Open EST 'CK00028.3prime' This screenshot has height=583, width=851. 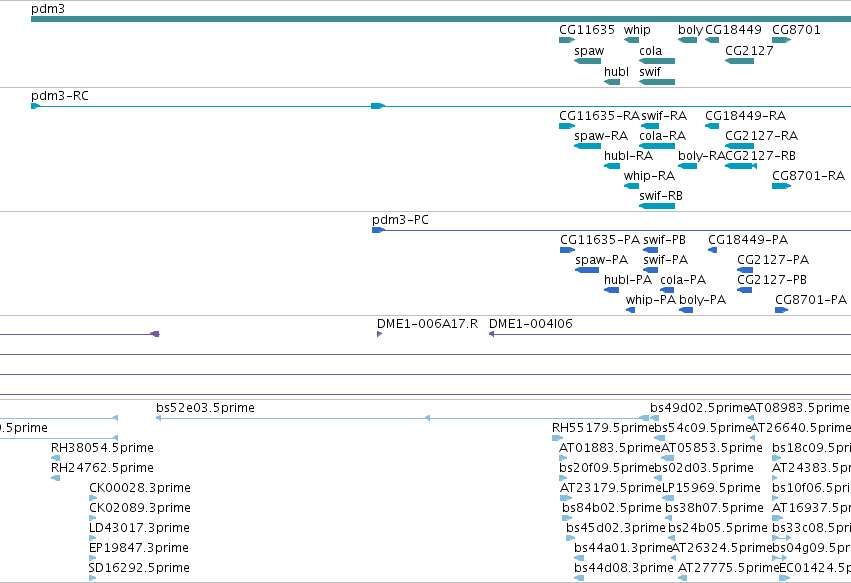point(140,489)
